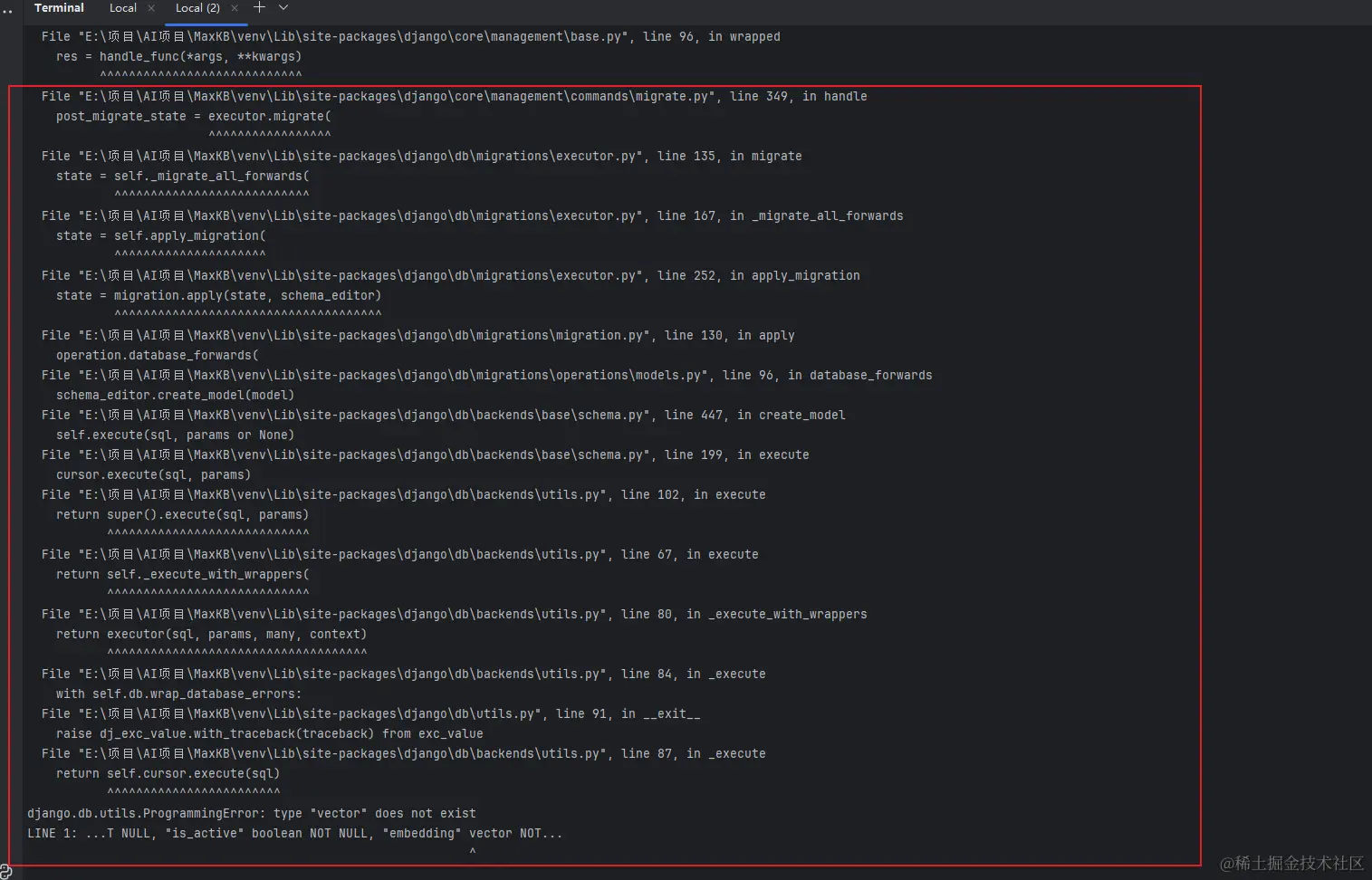1372x880 pixels.
Task: Click 'state = self.apply_migration(' line
Action: [x=161, y=236]
